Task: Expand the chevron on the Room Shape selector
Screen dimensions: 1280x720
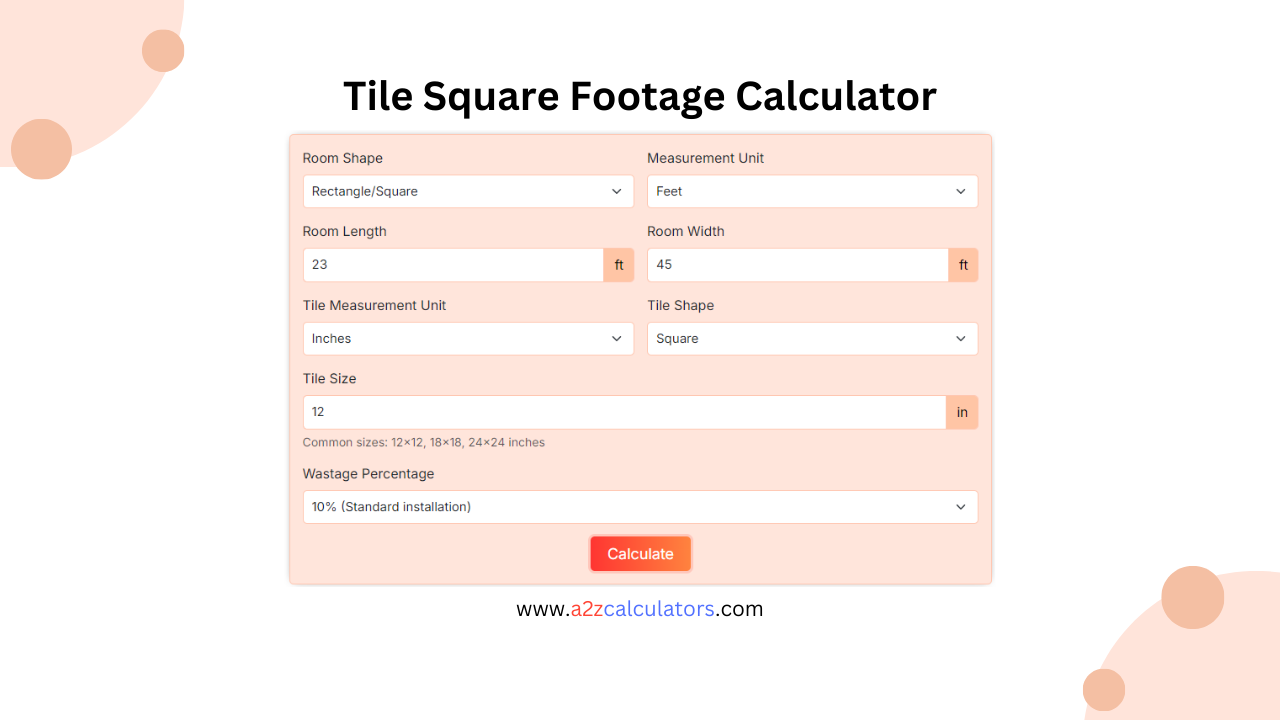Action: click(x=617, y=191)
